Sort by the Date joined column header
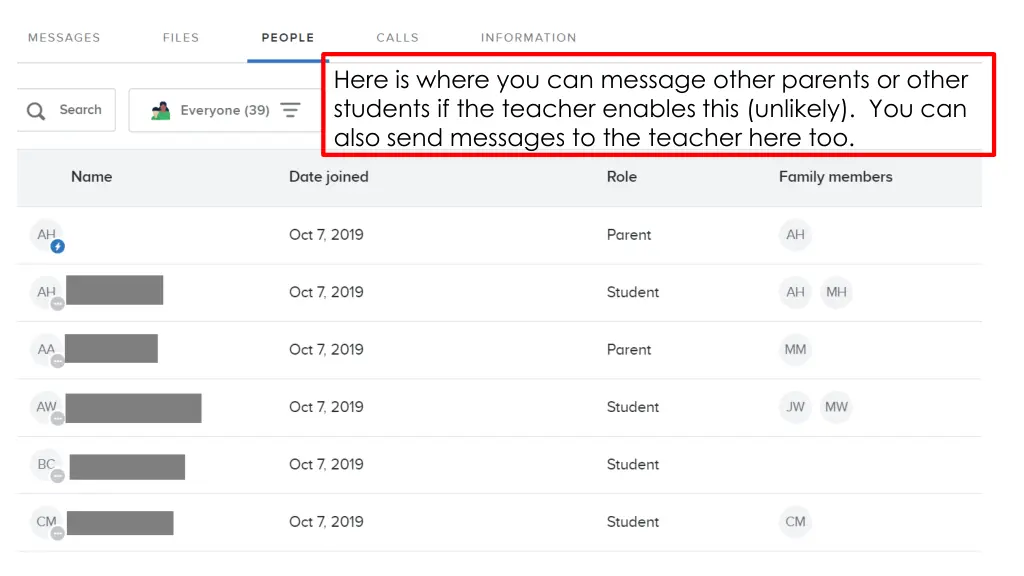 coord(328,177)
